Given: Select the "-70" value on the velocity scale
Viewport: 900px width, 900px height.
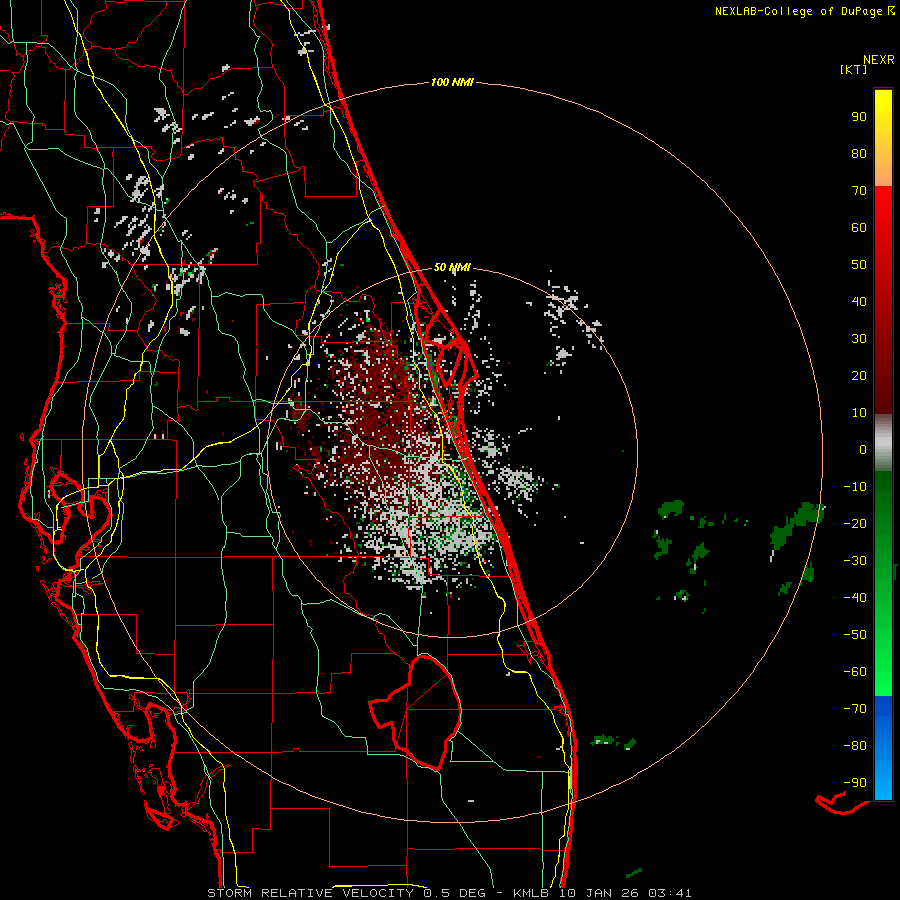Looking at the screenshot, I should tap(855, 709).
